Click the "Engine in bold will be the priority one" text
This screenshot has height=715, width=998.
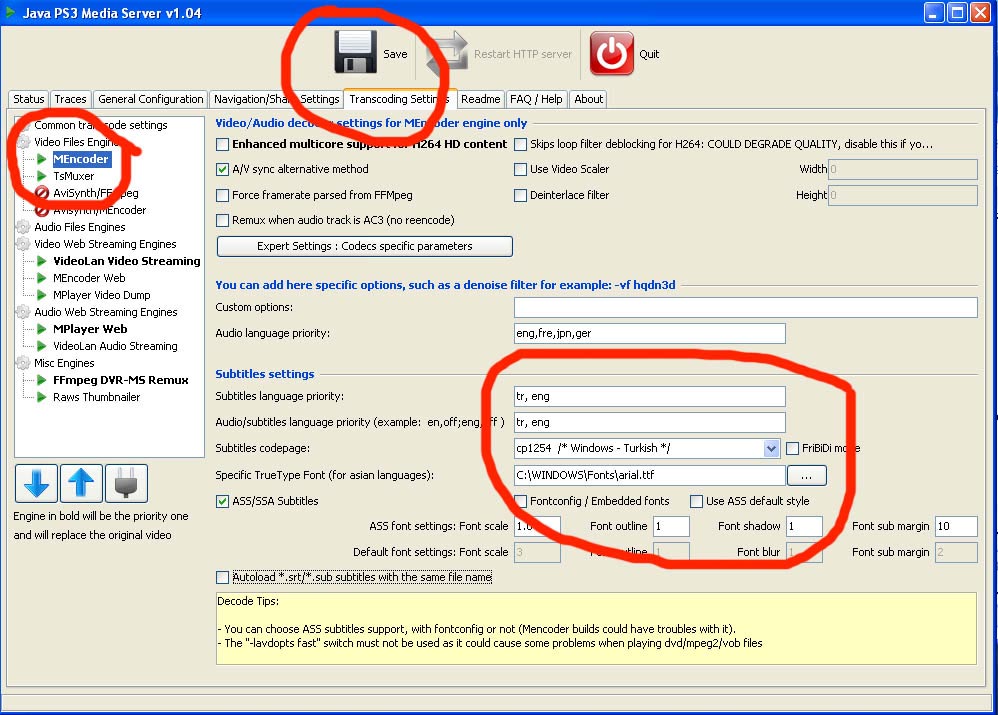click(x=101, y=516)
